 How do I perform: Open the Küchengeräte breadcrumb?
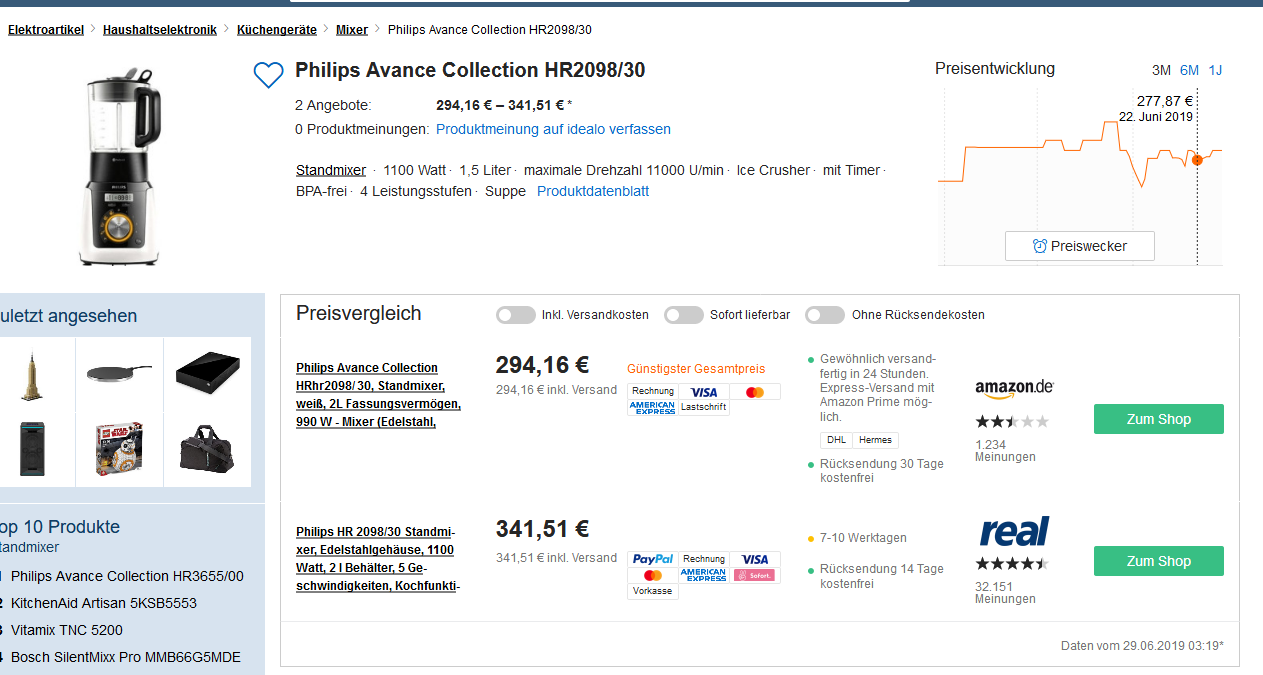tap(276, 30)
